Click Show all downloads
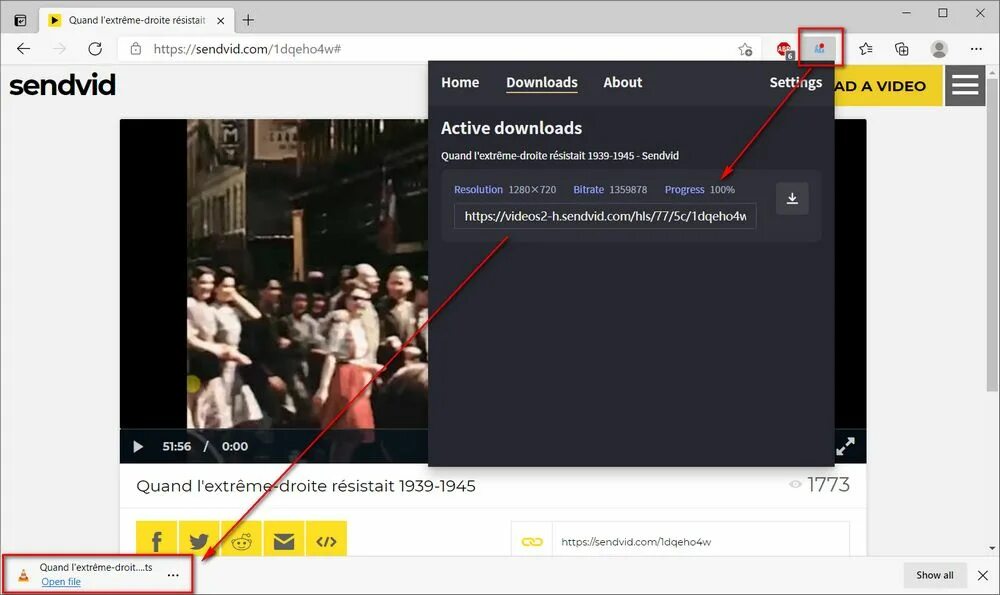This screenshot has width=1000, height=595. pos(934,575)
